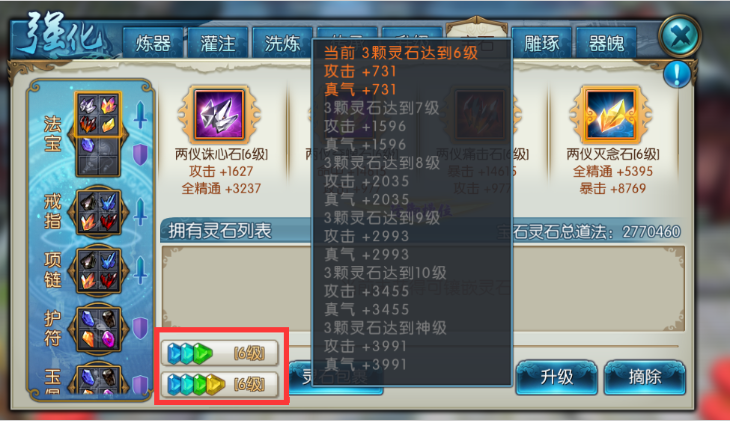
Task: Click the 升级 upgrade button
Action: (556, 377)
